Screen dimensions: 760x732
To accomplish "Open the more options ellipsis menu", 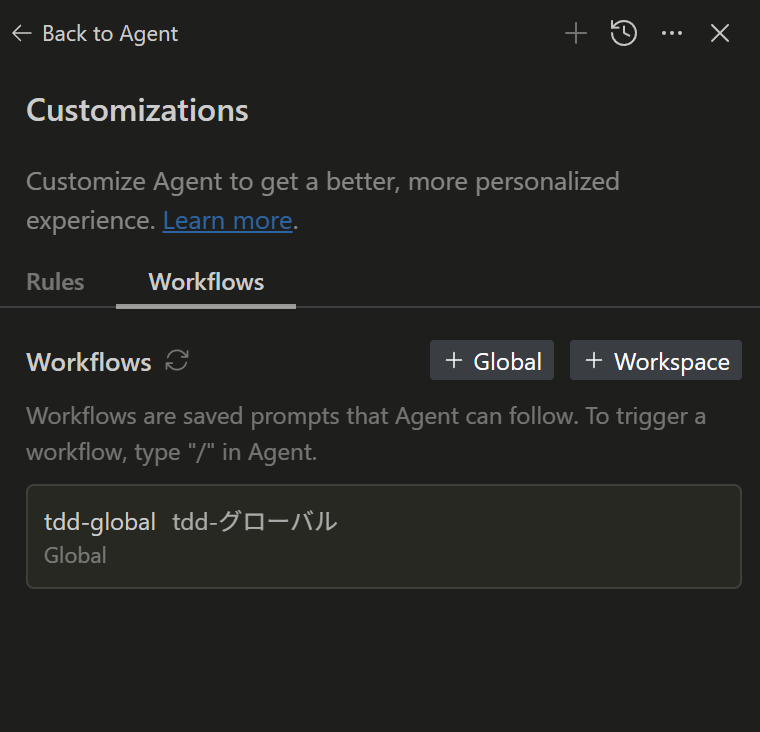I will 672,34.
